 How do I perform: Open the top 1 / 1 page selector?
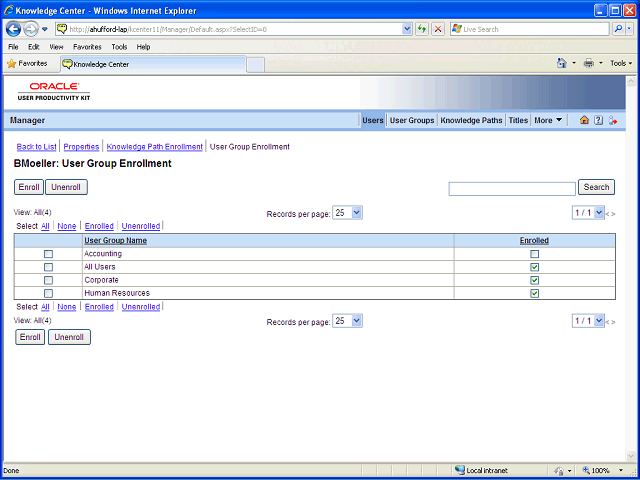[588, 213]
